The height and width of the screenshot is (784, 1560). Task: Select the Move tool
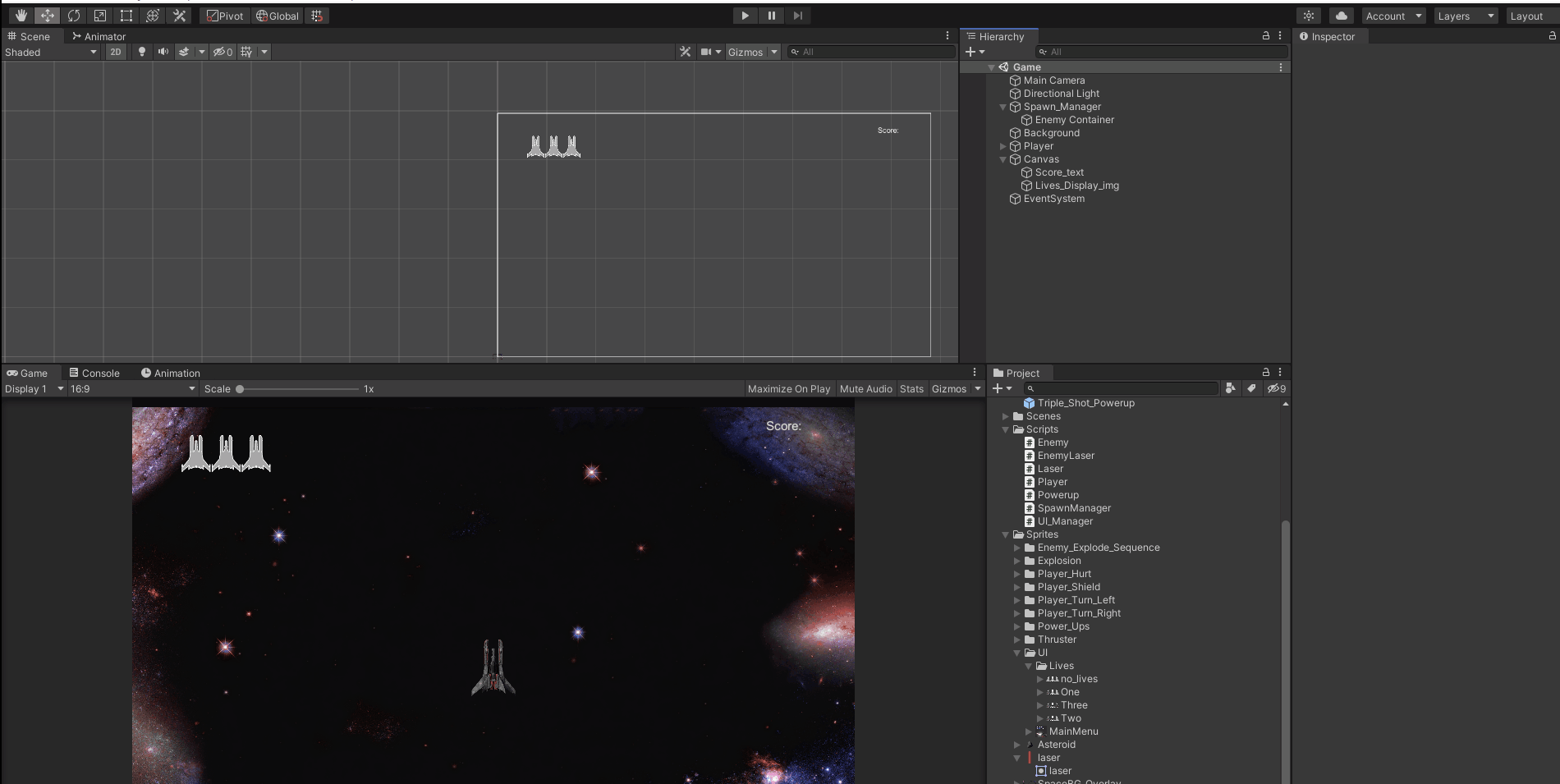click(47, 16)
